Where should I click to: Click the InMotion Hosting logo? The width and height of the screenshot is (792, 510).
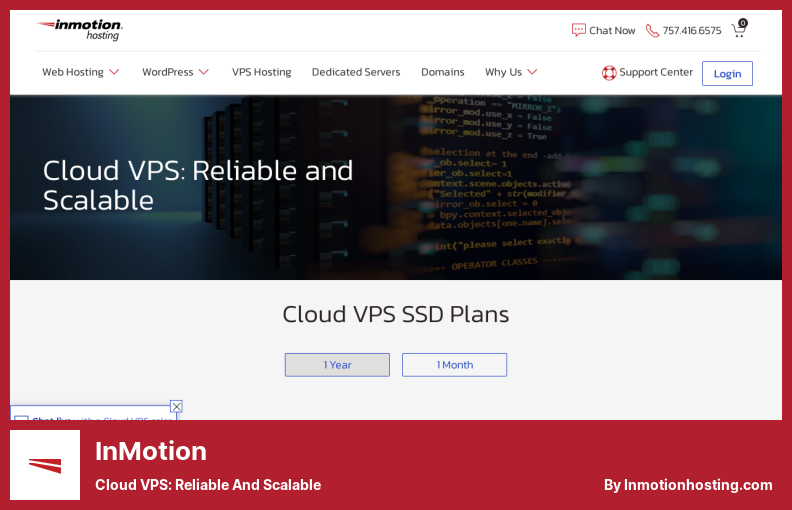[x=79, y=30]
